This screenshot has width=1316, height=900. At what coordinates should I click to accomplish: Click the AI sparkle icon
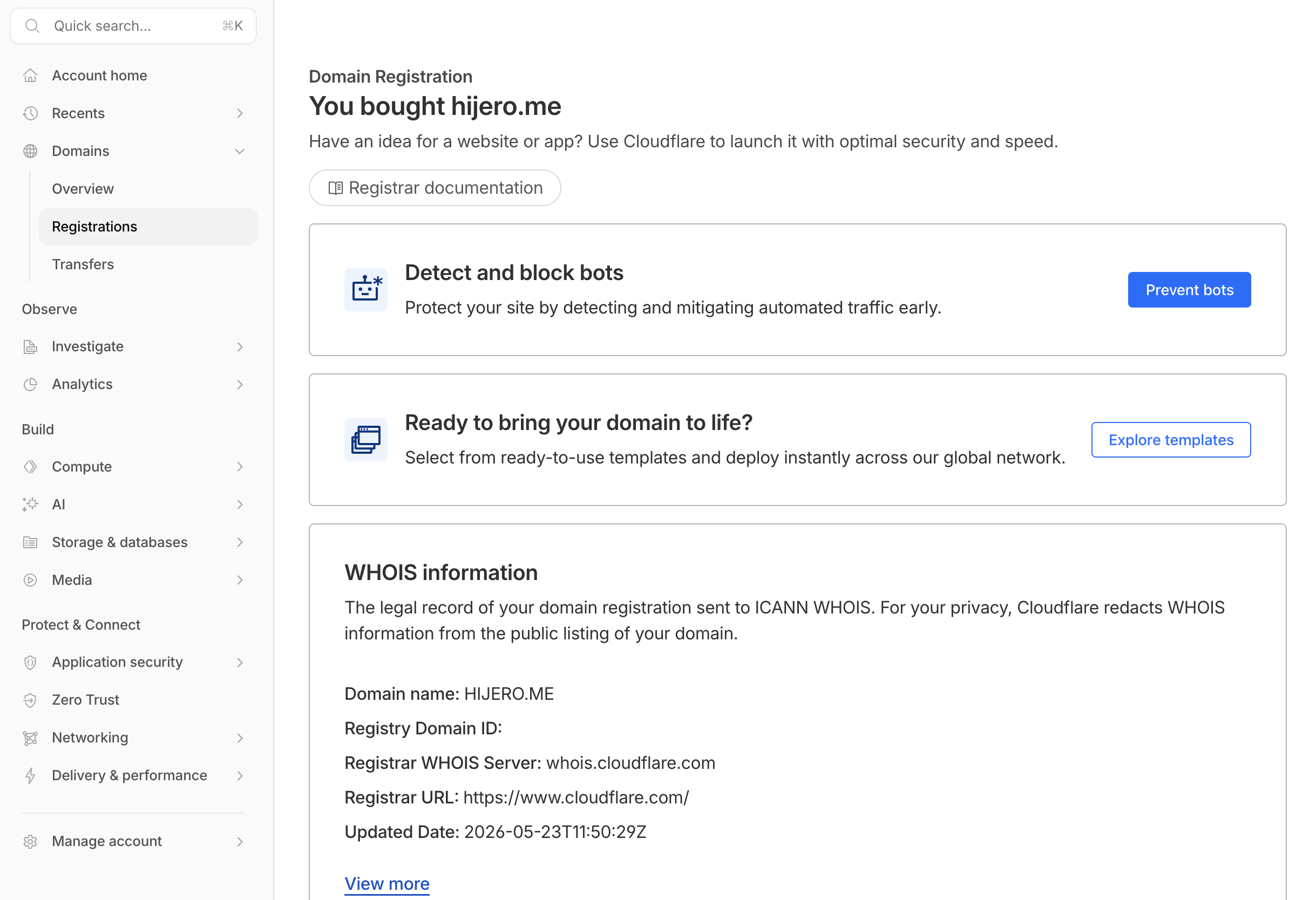[x=31, y=504]
